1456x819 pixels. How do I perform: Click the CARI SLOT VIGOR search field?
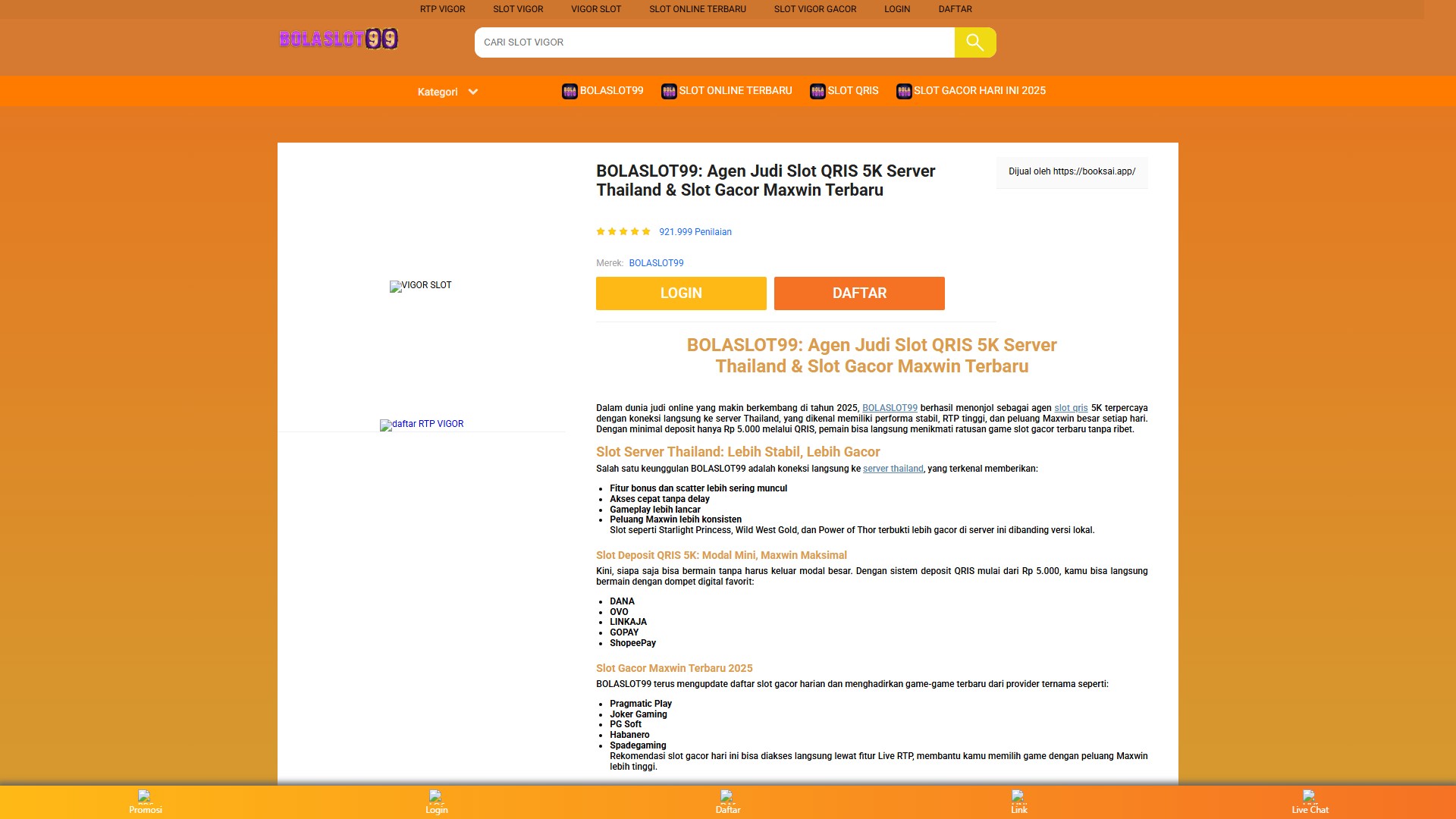click(713, 42)
